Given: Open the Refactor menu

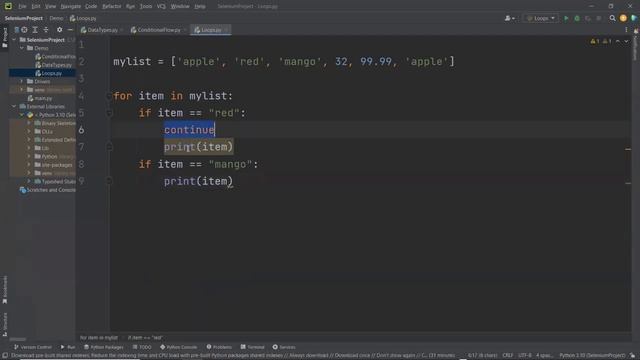Looking at the screenshot, I should point(111,6).
